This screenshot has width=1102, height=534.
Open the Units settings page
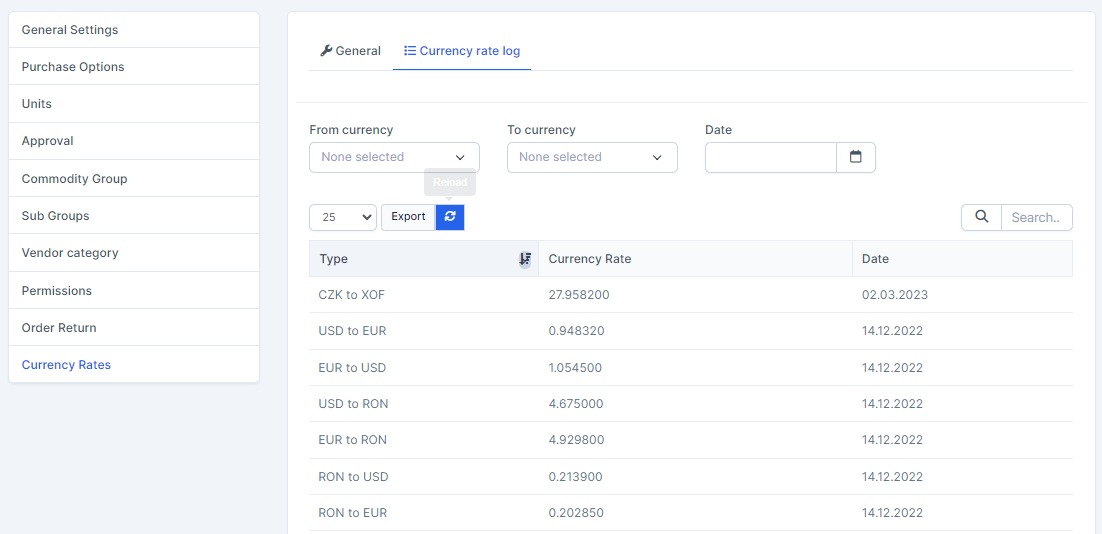(37, 104)
